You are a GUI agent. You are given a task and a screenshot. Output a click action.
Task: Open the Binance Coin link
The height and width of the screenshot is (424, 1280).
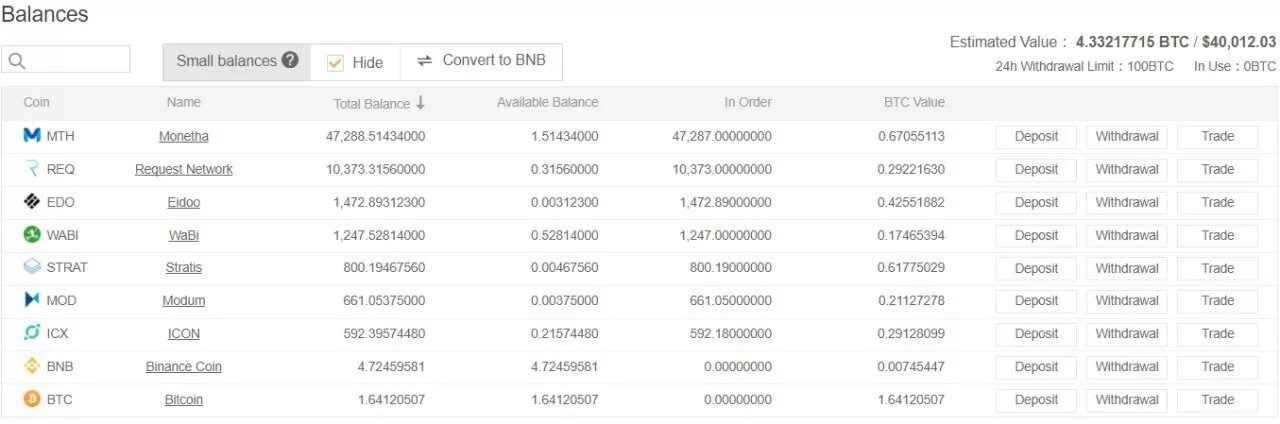click(x=184, y=367)
